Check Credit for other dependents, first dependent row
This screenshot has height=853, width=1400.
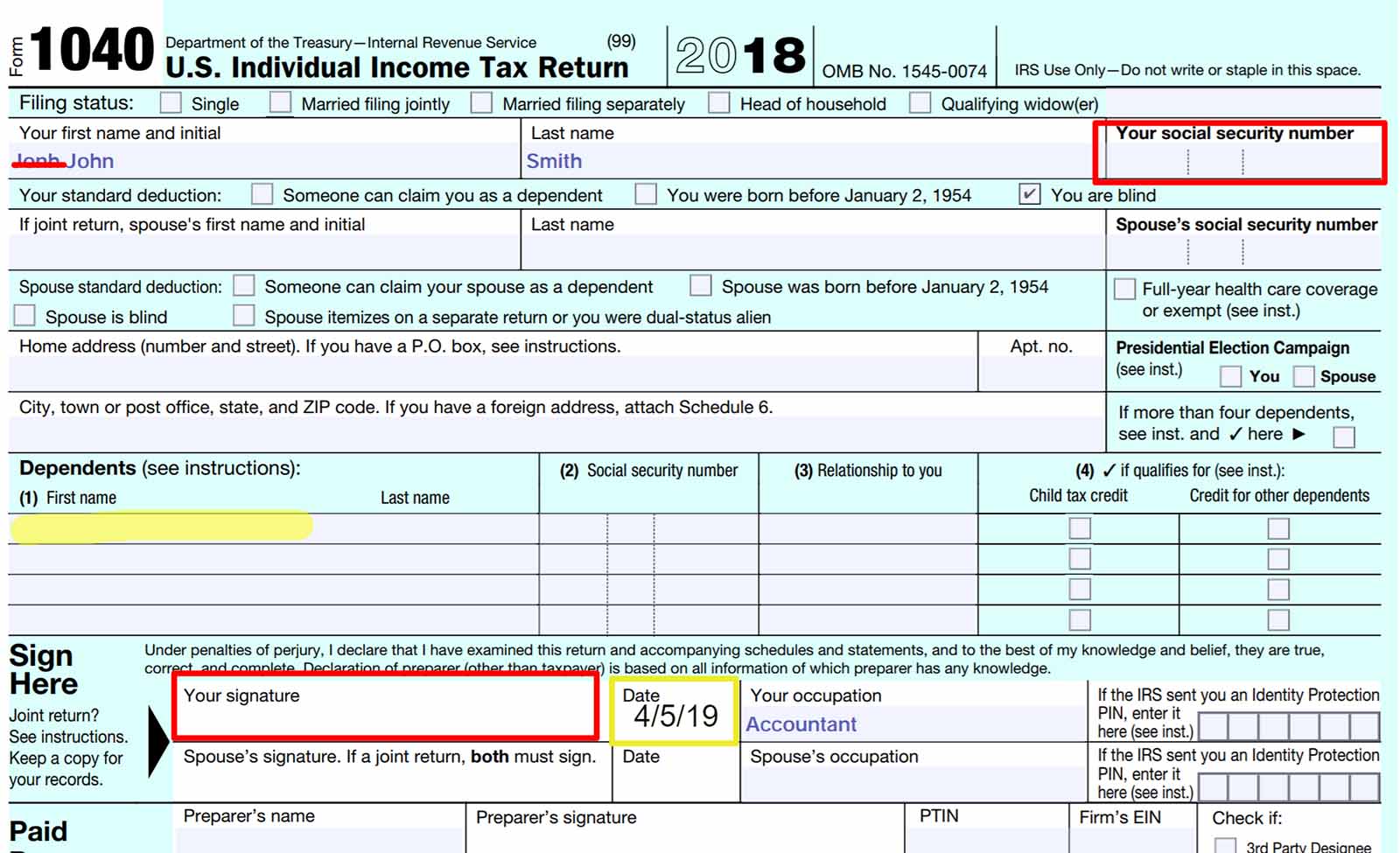[1278, 528]
